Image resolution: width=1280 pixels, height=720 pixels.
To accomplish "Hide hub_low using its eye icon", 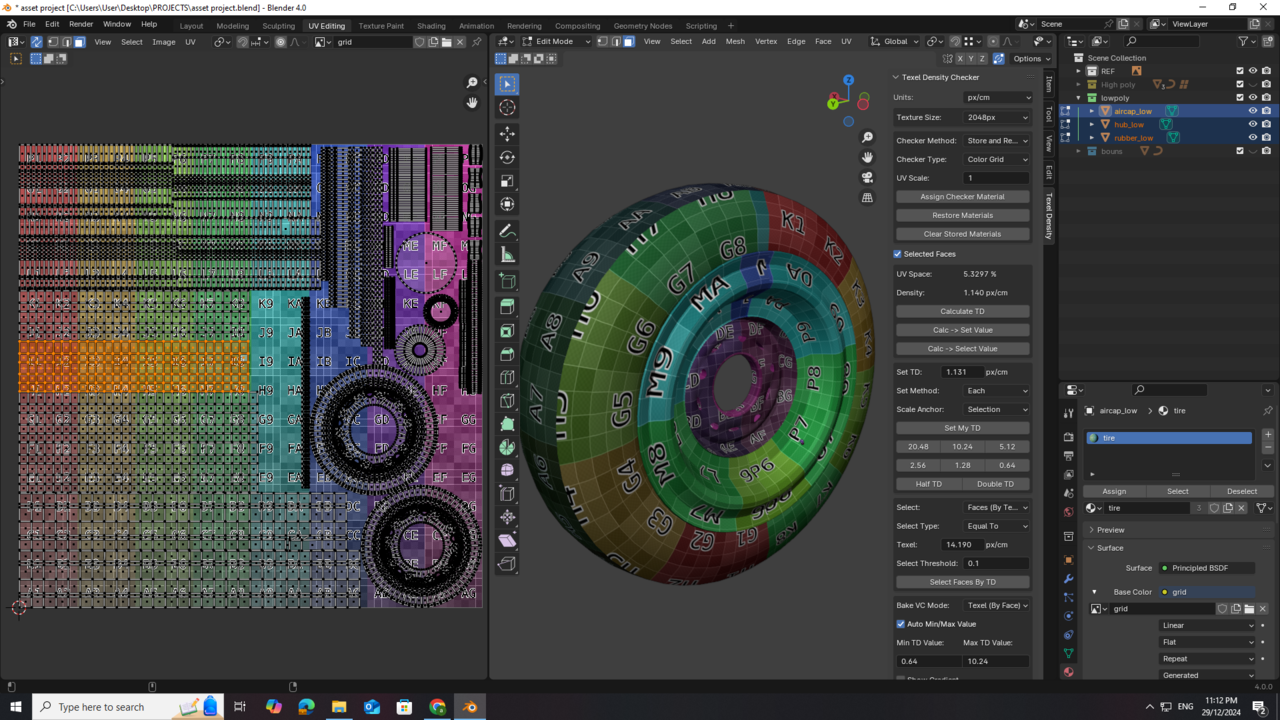I will [1253, 124].
